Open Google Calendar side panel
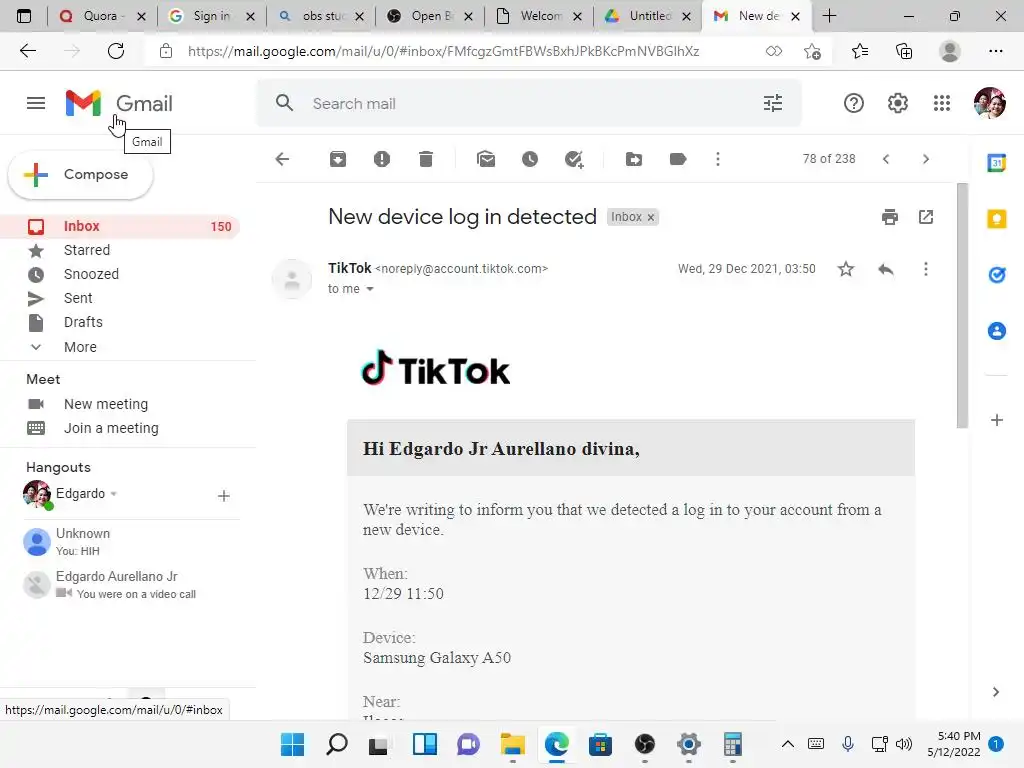 coord(997,163)
